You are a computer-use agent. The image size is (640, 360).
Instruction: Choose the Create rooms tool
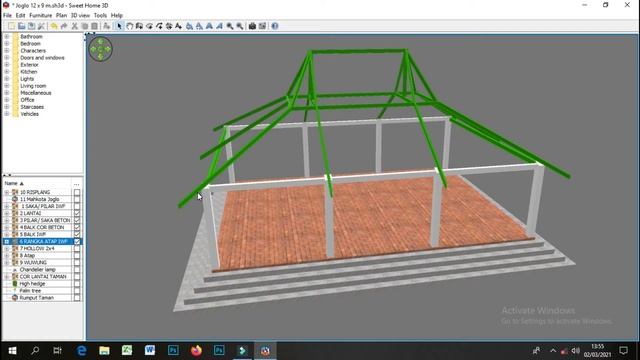(x=149, y=26)
